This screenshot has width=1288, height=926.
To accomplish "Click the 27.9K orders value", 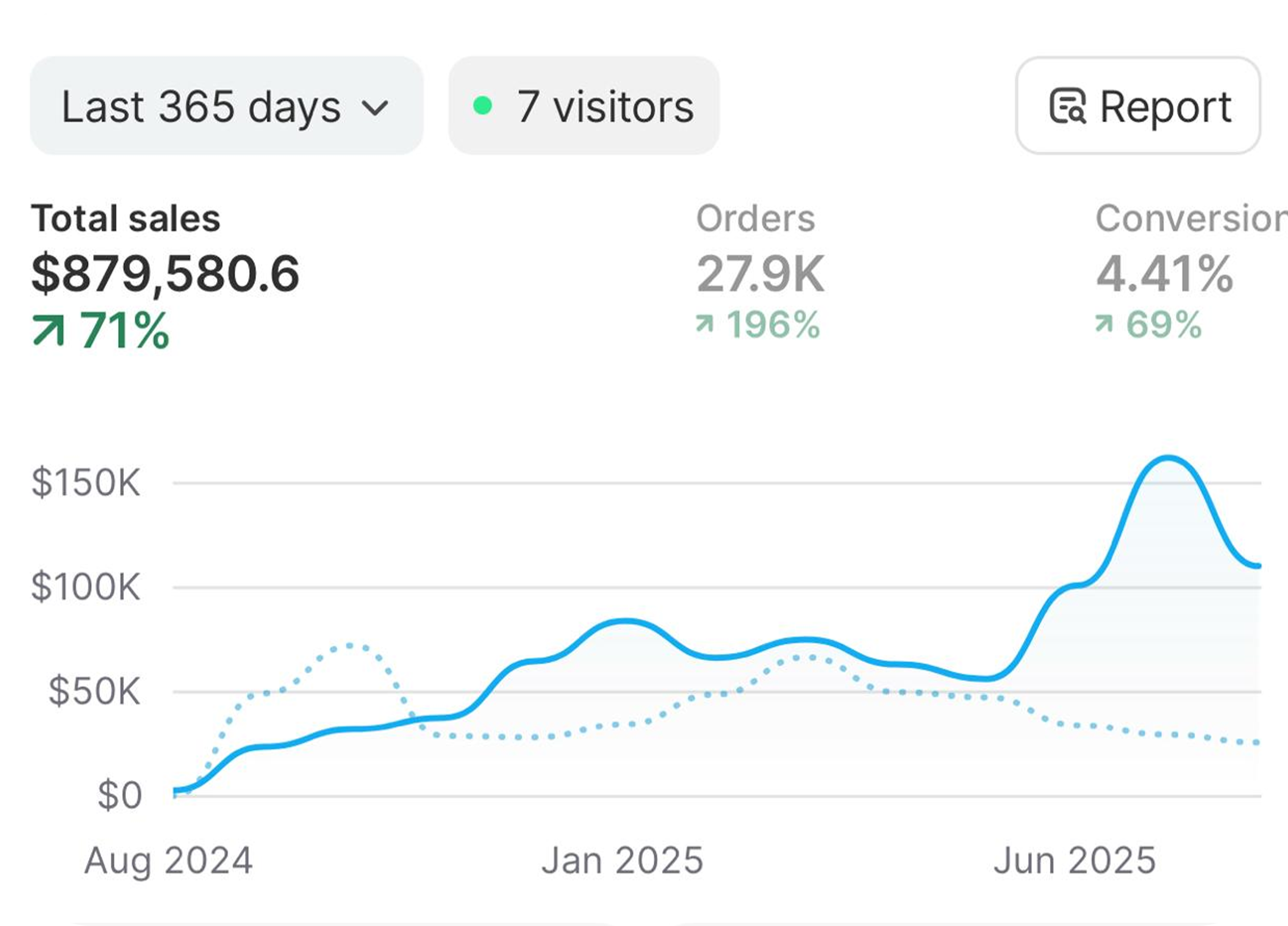I will tap(760, 274).
